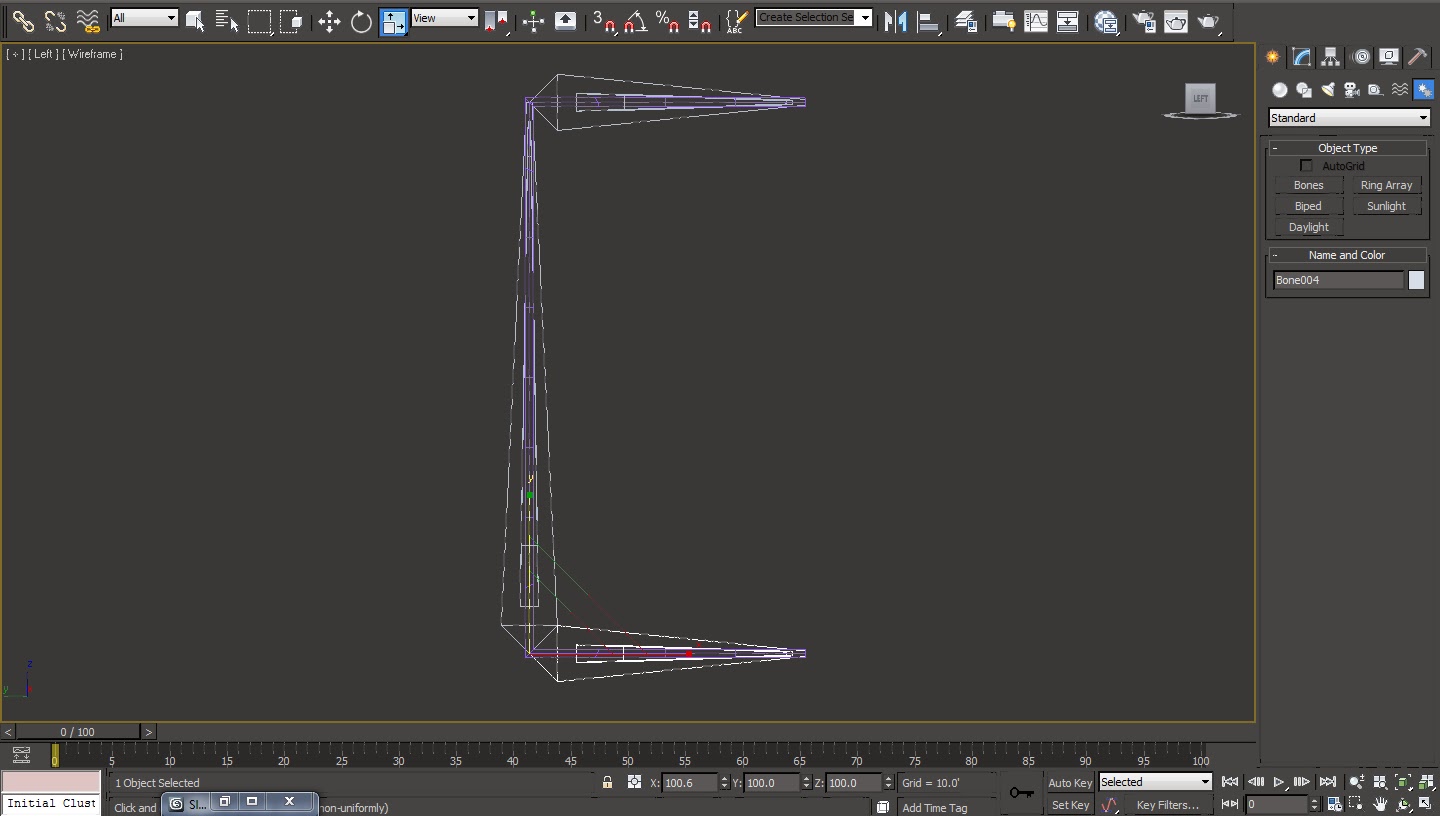This screenshot has width=1440, height=816.
Task: Click the Bones object type button
Action: (x=1308, y=185)
